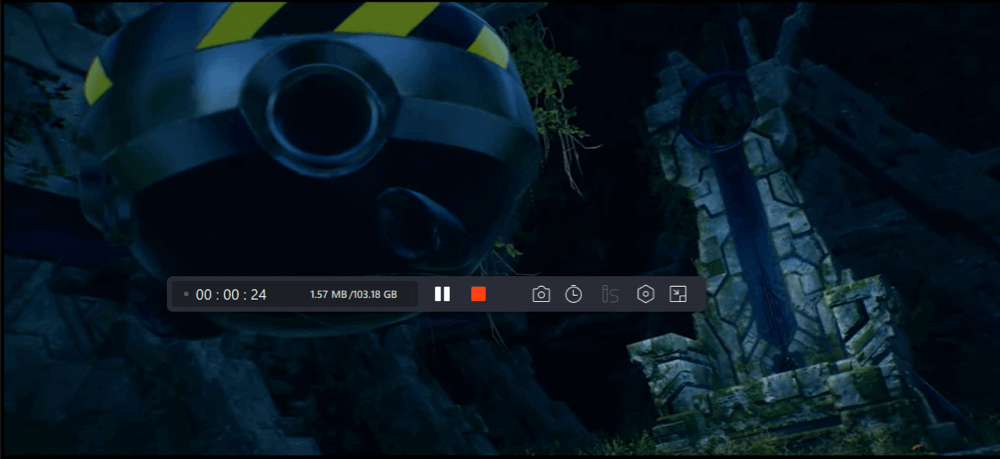Open recording settings hexagon icon
This screenshot has height=459, width=1000.
[646, 294]
